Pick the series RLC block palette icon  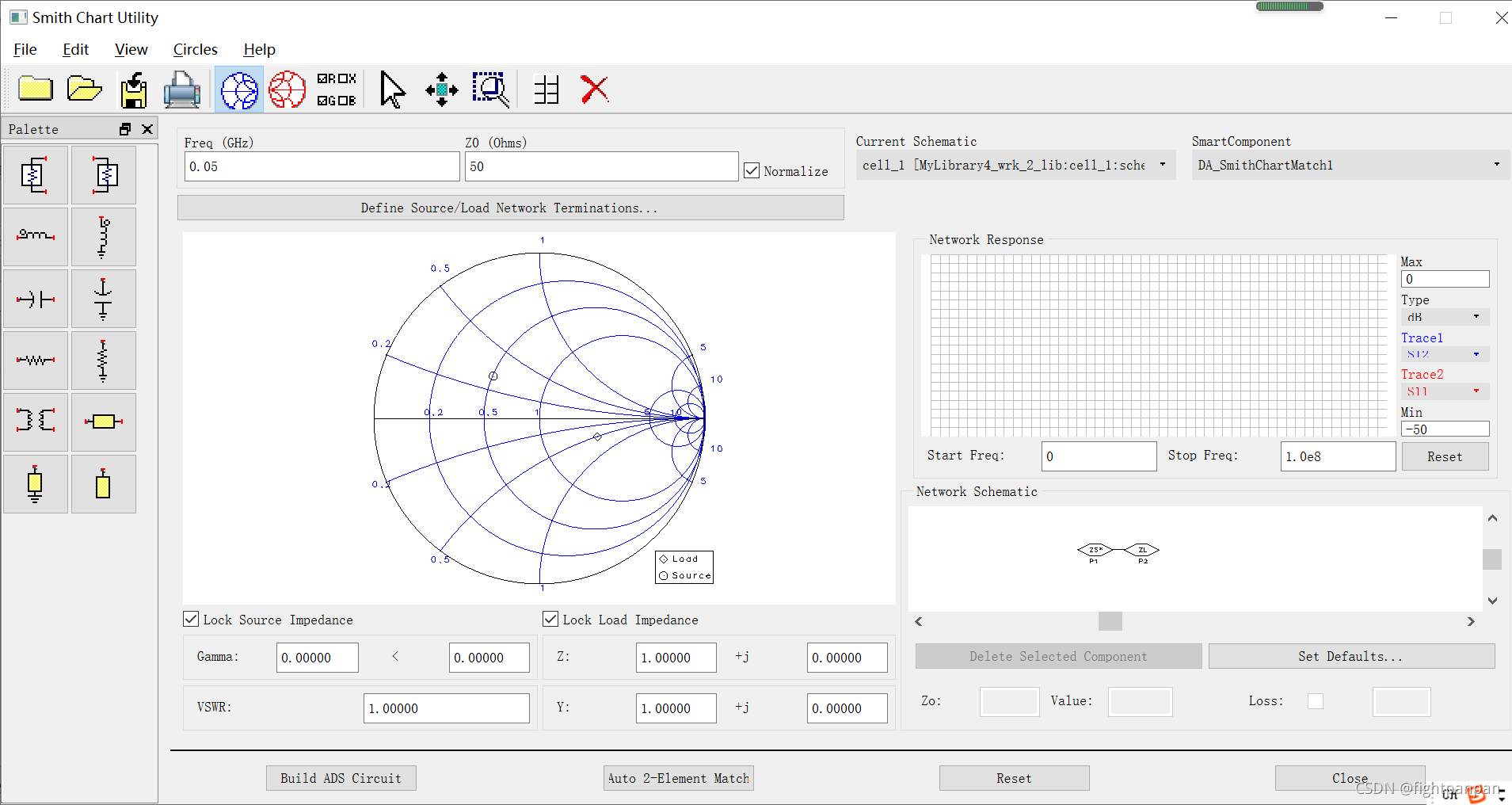[x=36, y=175]
